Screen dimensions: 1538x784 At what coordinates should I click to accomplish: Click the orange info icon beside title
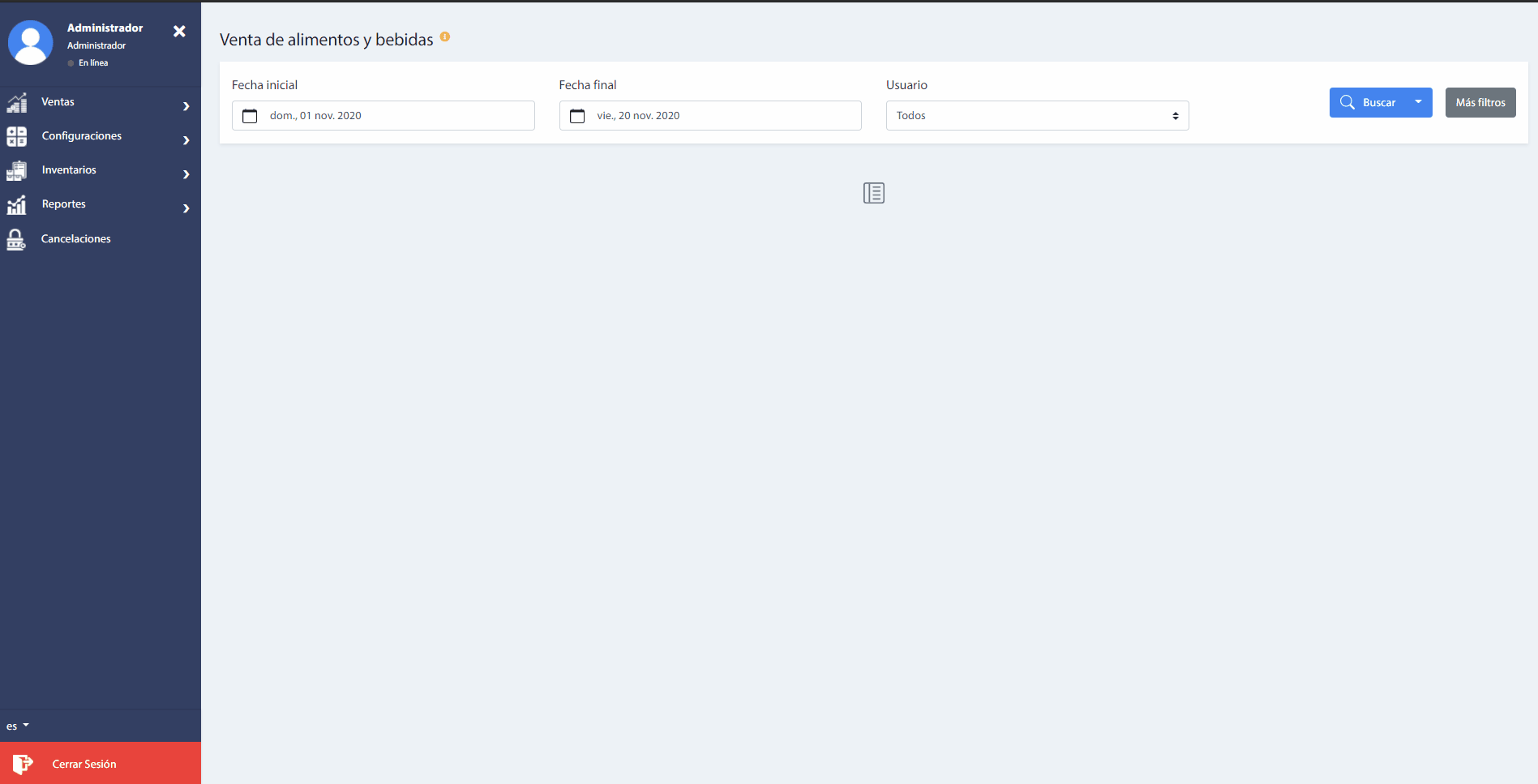(x=445, y=37)
